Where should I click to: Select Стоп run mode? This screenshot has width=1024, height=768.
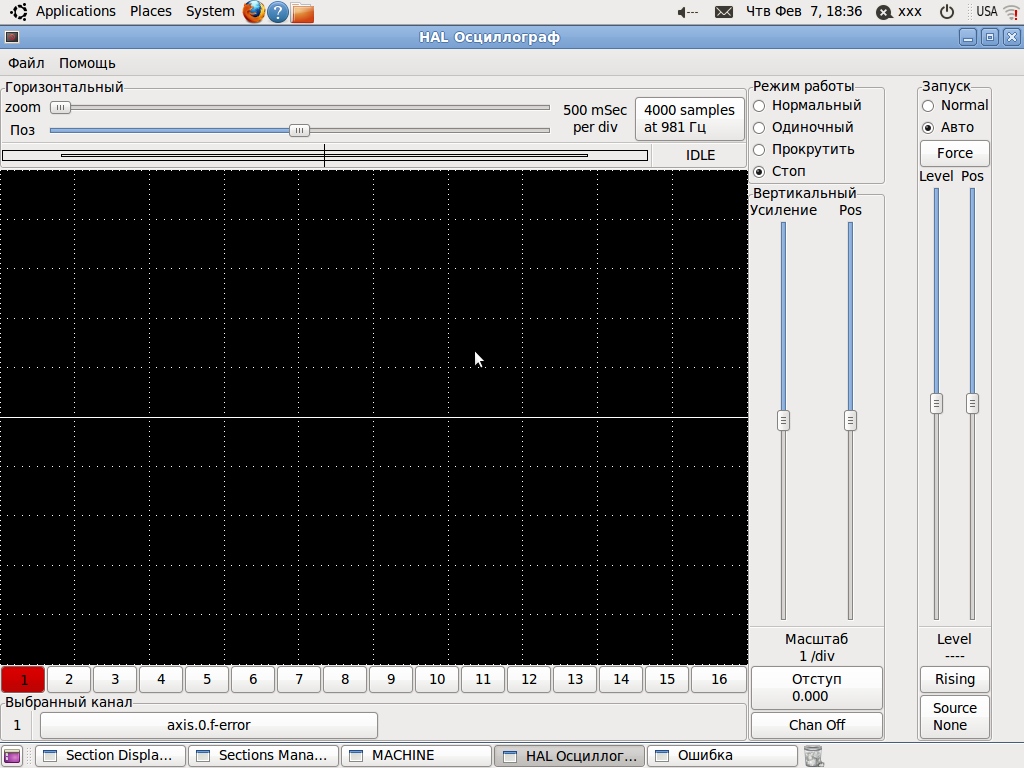point(779,172)
